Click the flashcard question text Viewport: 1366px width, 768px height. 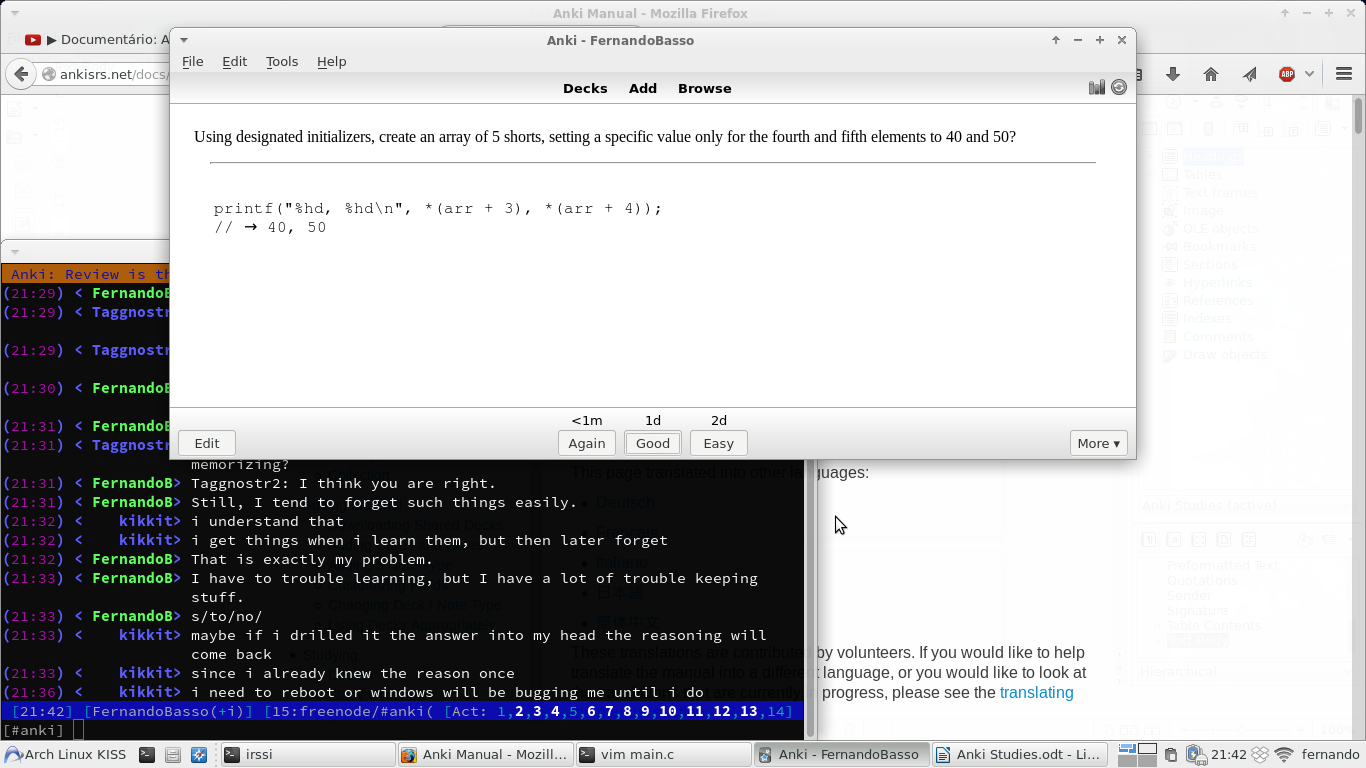605,136
